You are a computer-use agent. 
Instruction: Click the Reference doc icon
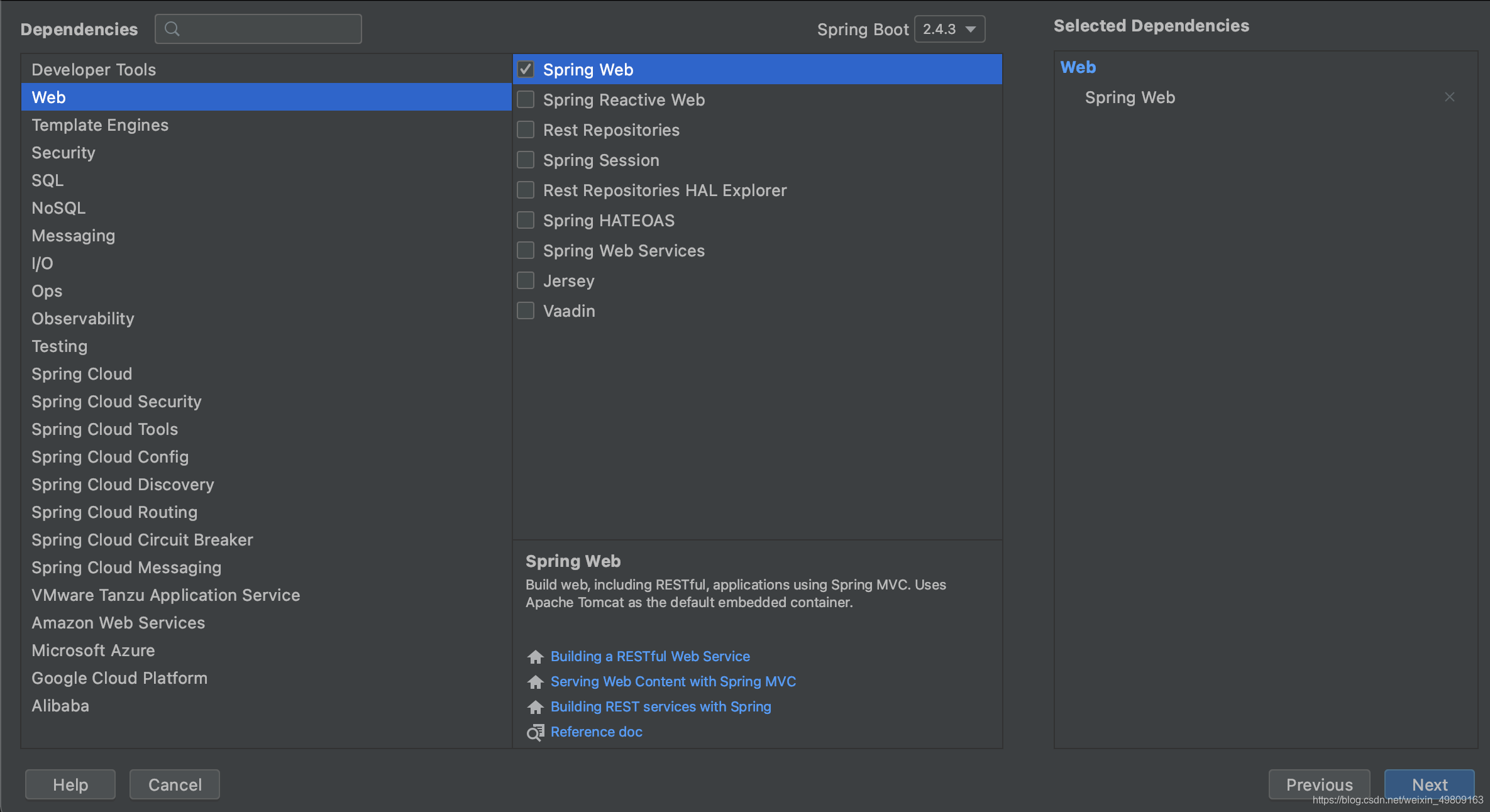point(536,732)
